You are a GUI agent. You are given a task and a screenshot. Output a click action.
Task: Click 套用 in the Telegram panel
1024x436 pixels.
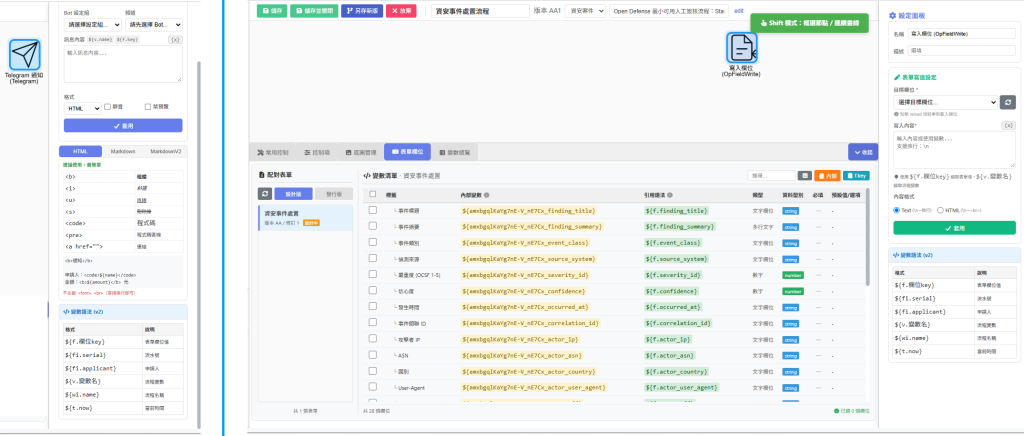(123, 125)
